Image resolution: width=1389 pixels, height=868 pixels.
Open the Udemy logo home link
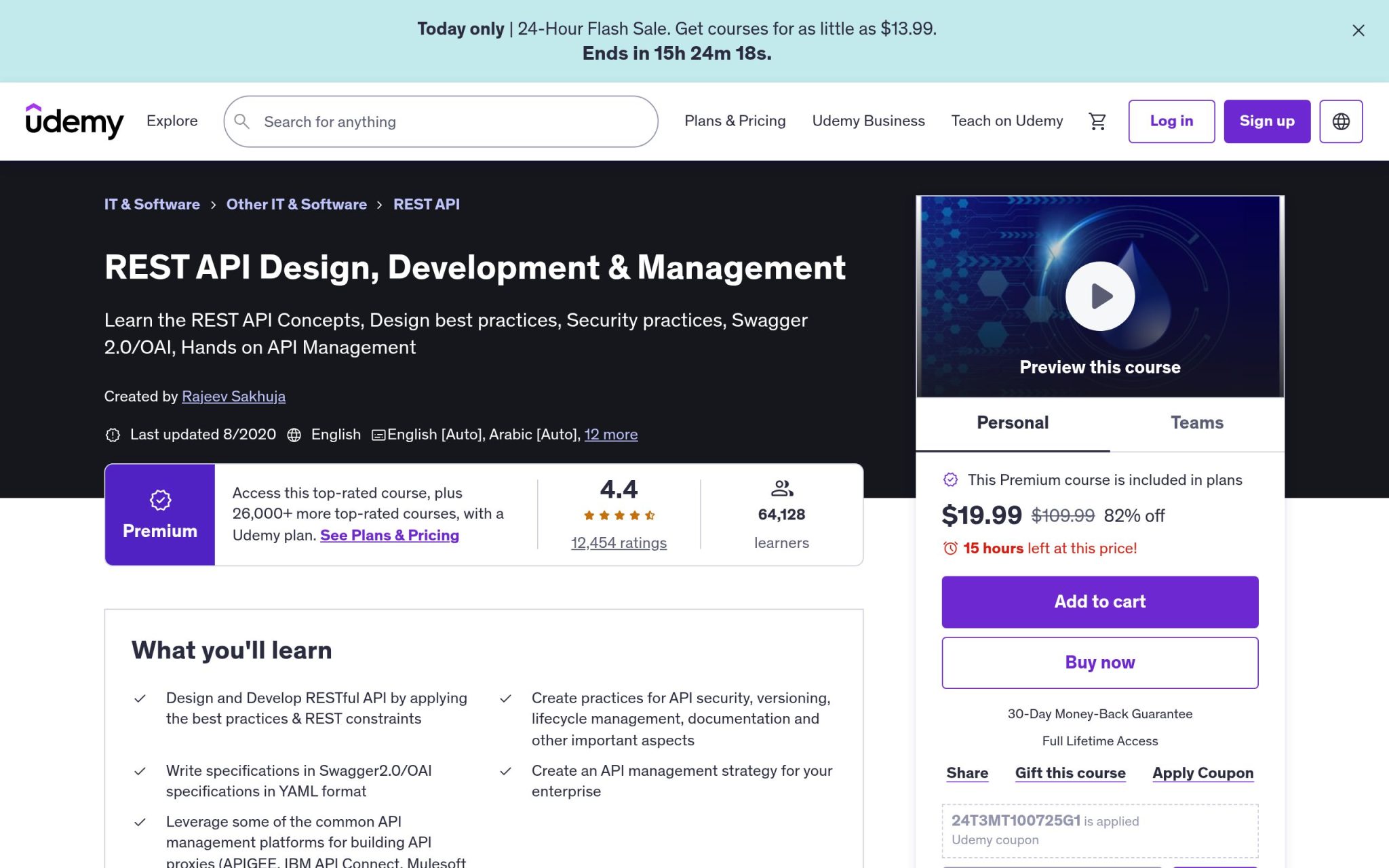click(x=75, y=121)
